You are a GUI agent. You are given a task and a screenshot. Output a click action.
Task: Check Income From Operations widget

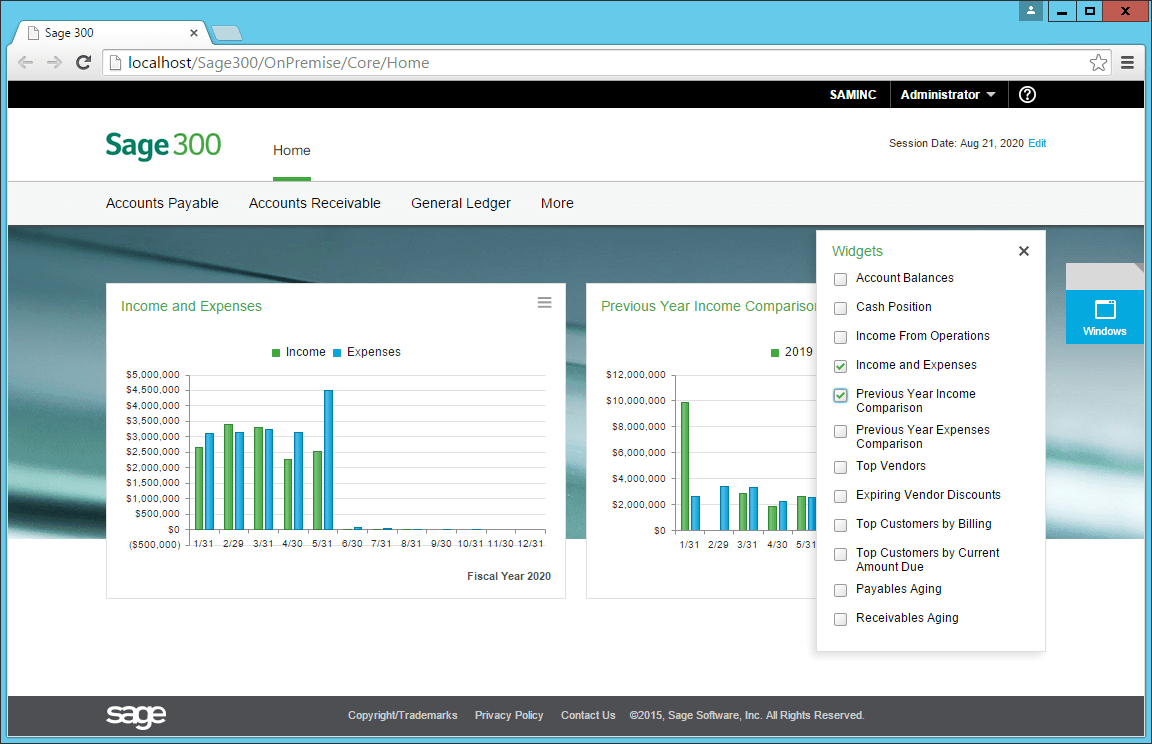coord(840,337)
